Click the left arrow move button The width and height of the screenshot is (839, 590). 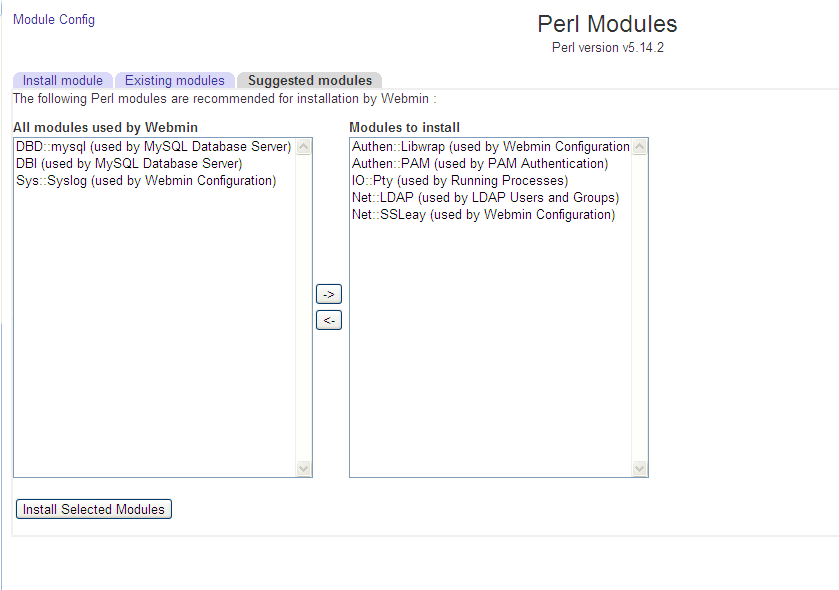point(328,321)
